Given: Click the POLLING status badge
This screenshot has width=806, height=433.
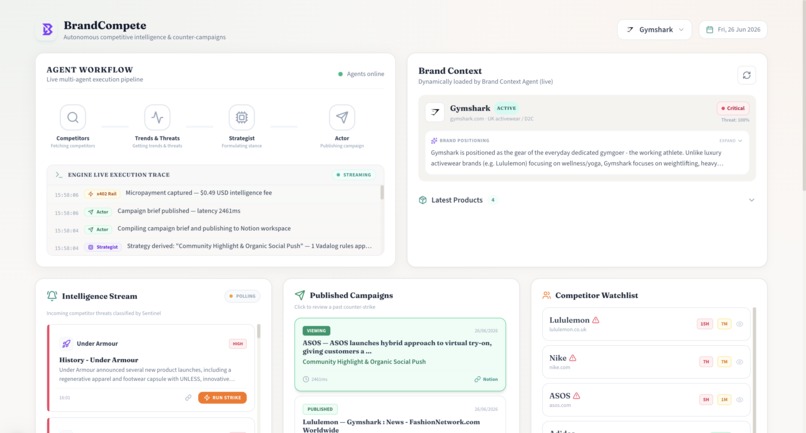Looking at the screenshot, I should (x=242, y=296).
